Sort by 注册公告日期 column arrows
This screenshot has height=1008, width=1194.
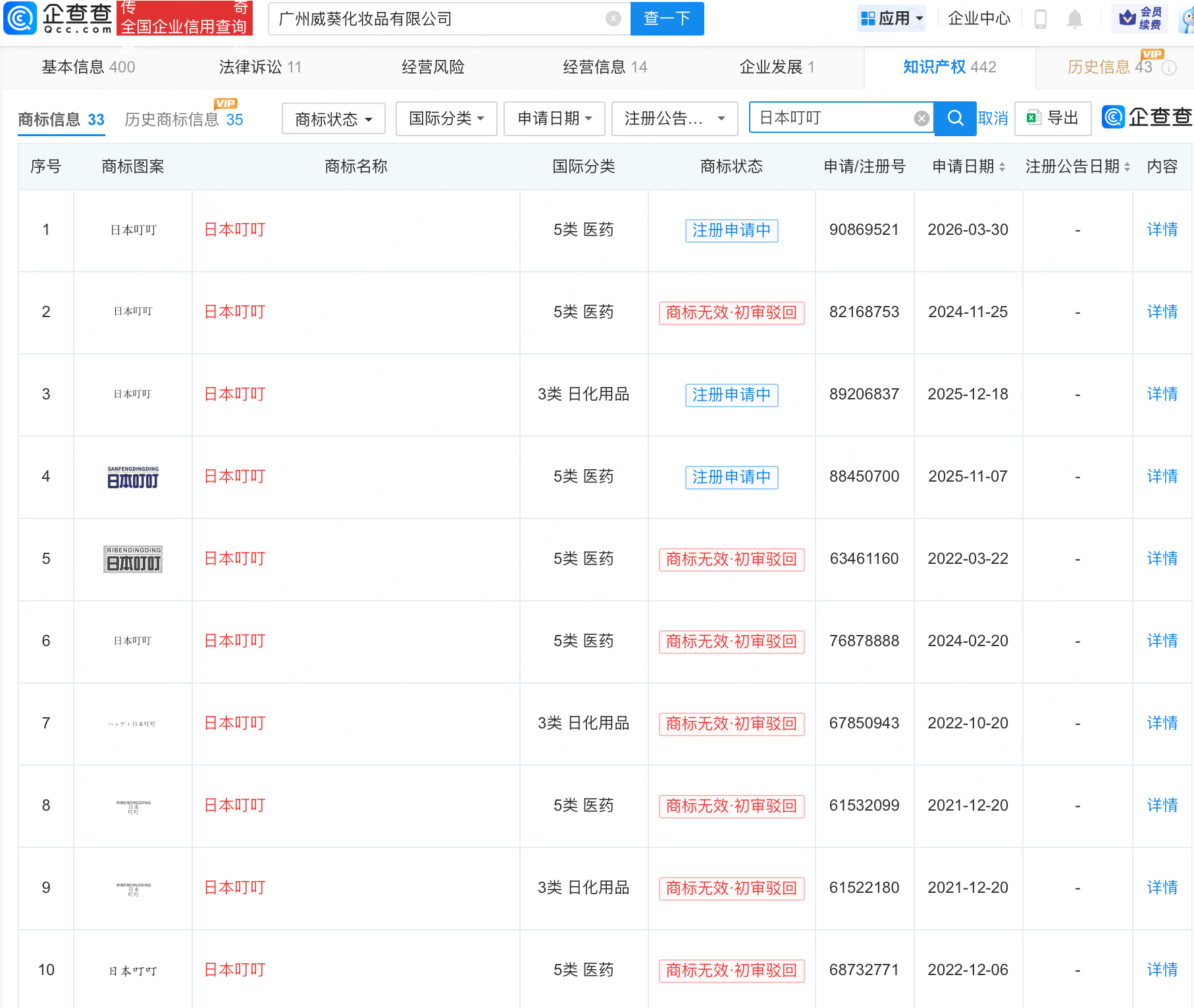[1127, 167]
